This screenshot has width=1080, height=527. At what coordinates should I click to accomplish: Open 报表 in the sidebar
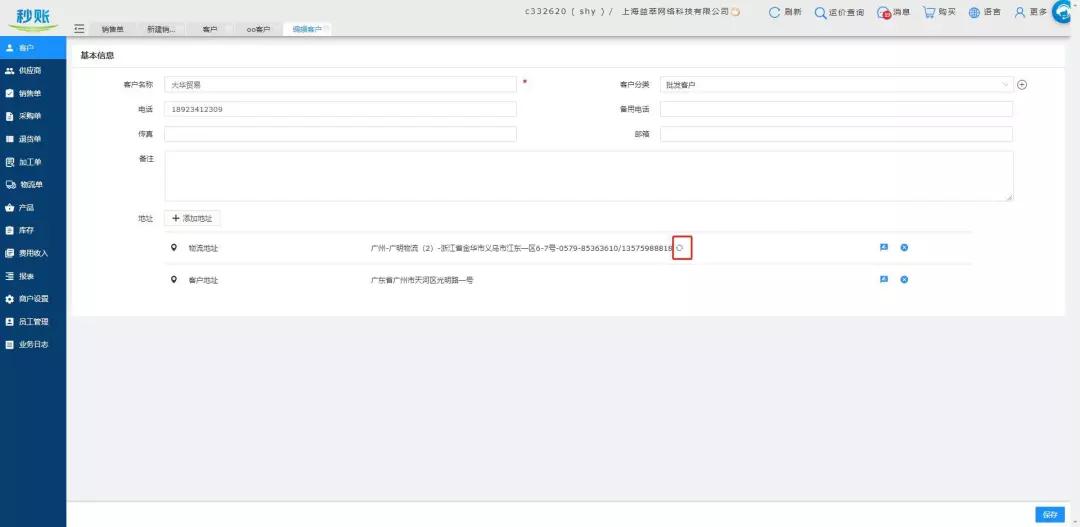tap(33, 276)
